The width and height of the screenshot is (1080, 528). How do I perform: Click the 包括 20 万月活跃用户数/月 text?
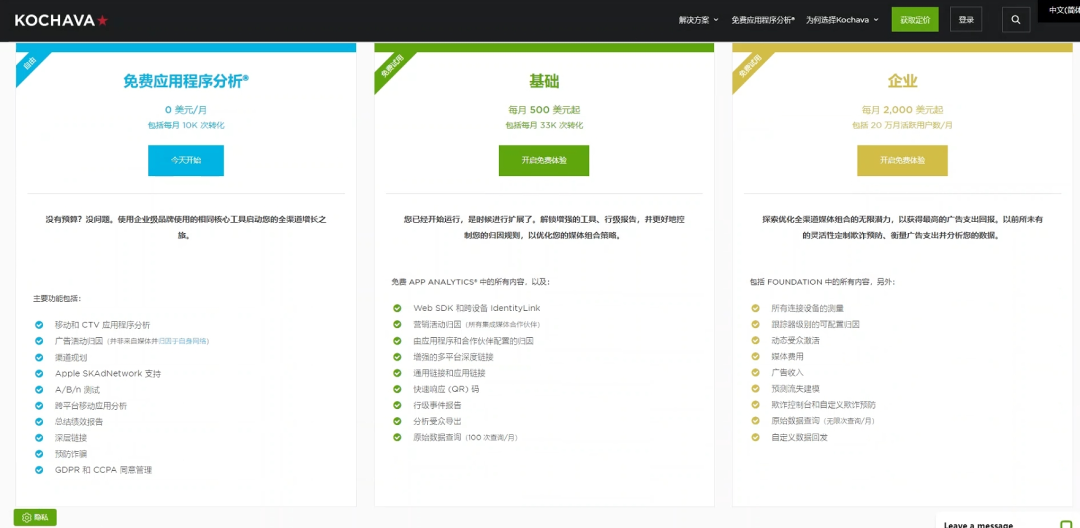pyautogui.click(x=902, y=125)
